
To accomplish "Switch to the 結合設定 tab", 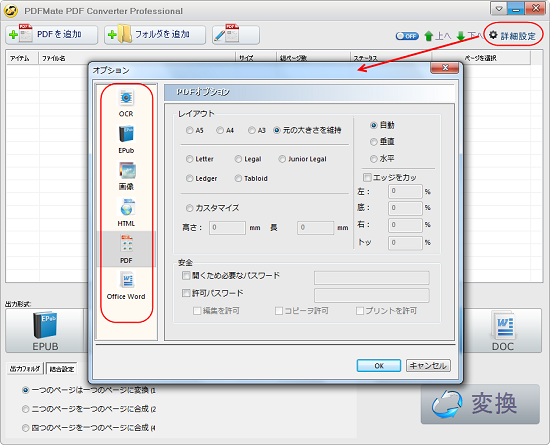I will pyautogui.click(x=62, y=369).
